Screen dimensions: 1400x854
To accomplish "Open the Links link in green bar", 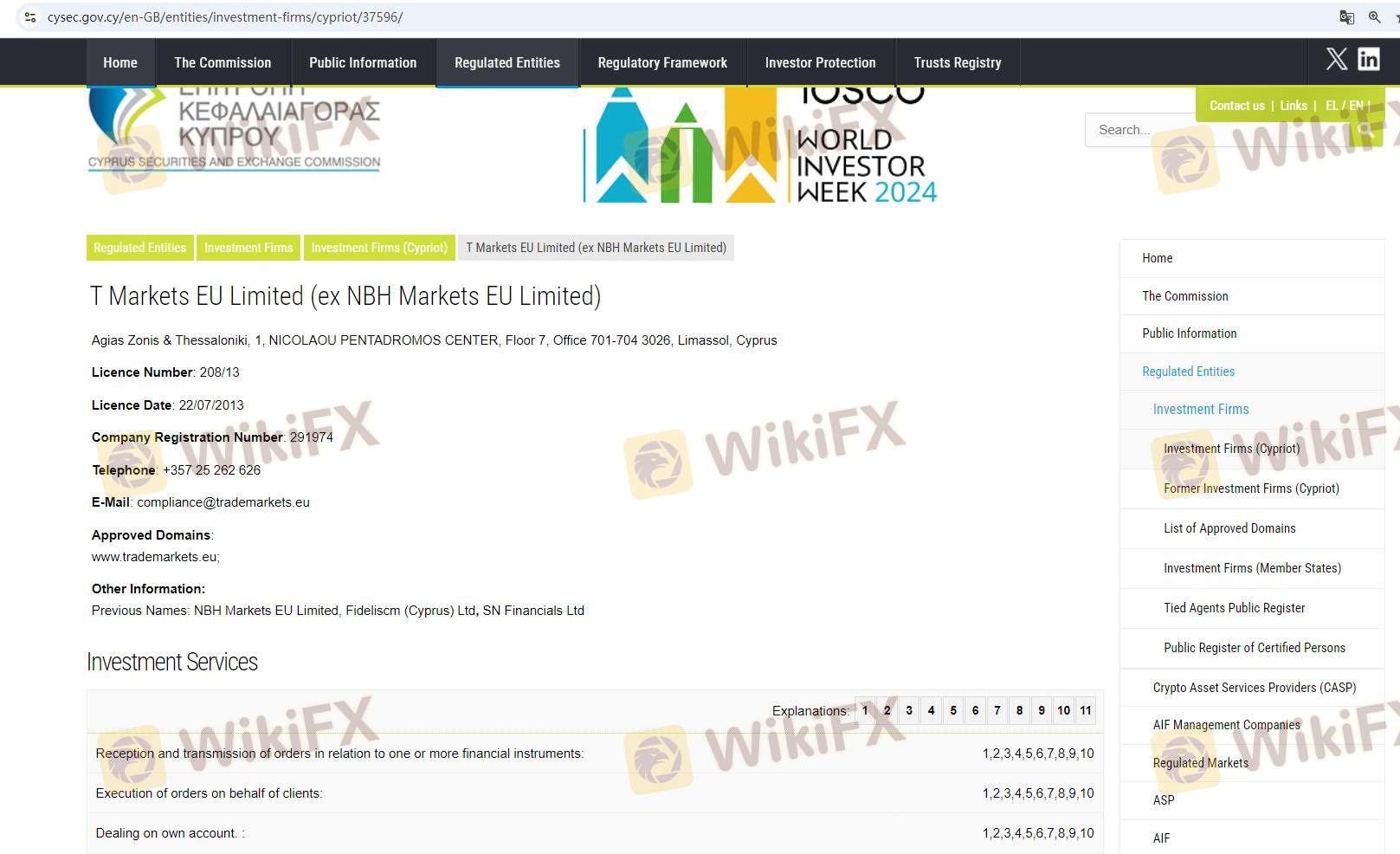I will [1294, 106].
